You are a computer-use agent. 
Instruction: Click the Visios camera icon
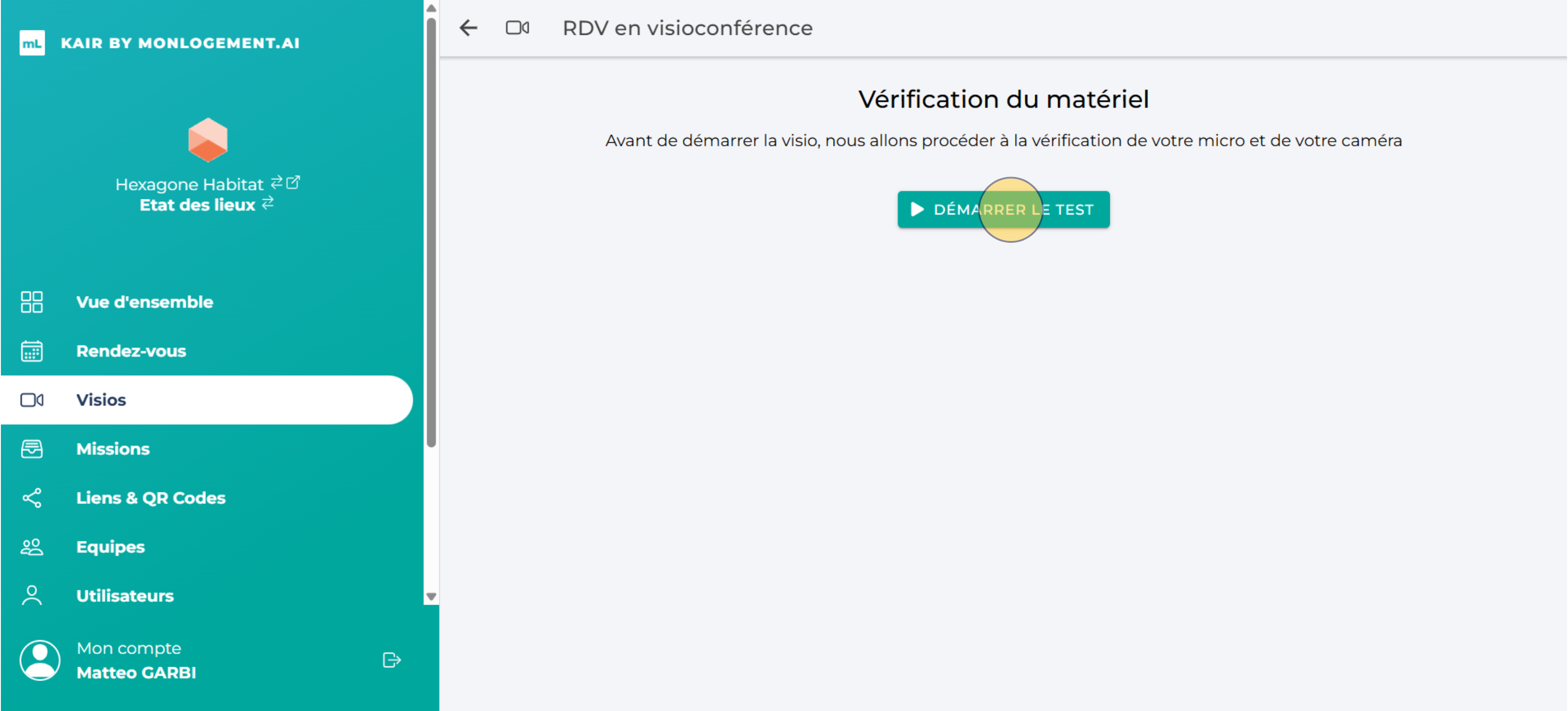click(32, 400)
